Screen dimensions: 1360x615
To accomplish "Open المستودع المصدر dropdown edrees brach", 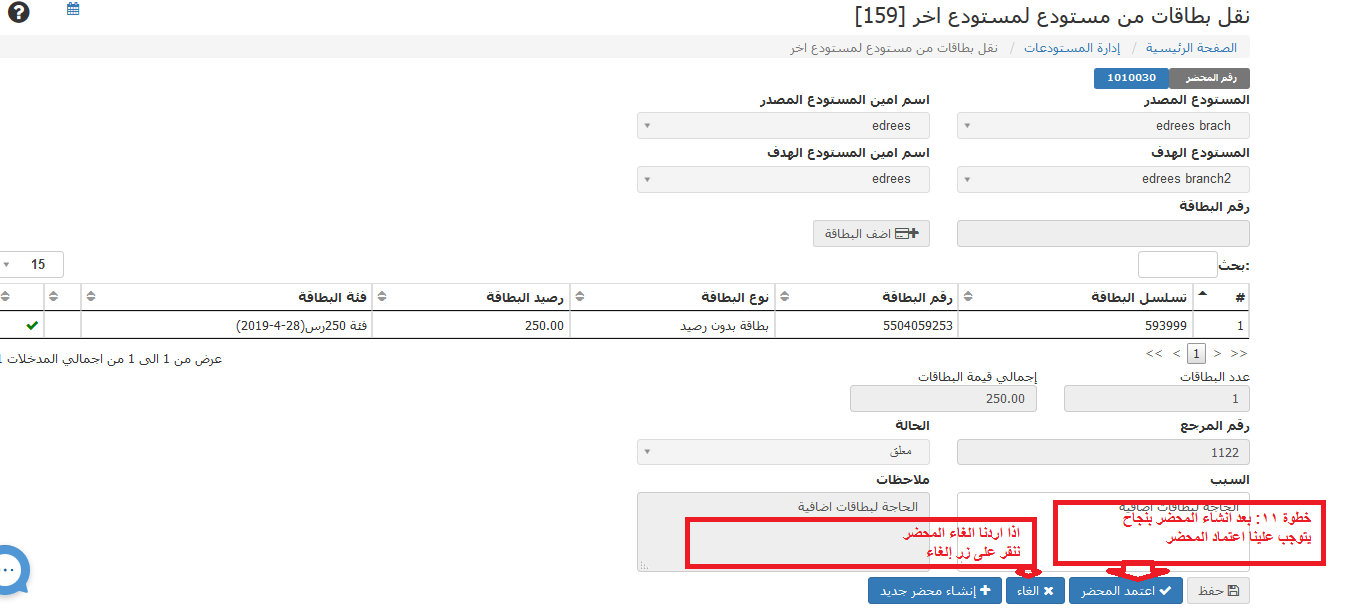I will [x=1103, y=126].
